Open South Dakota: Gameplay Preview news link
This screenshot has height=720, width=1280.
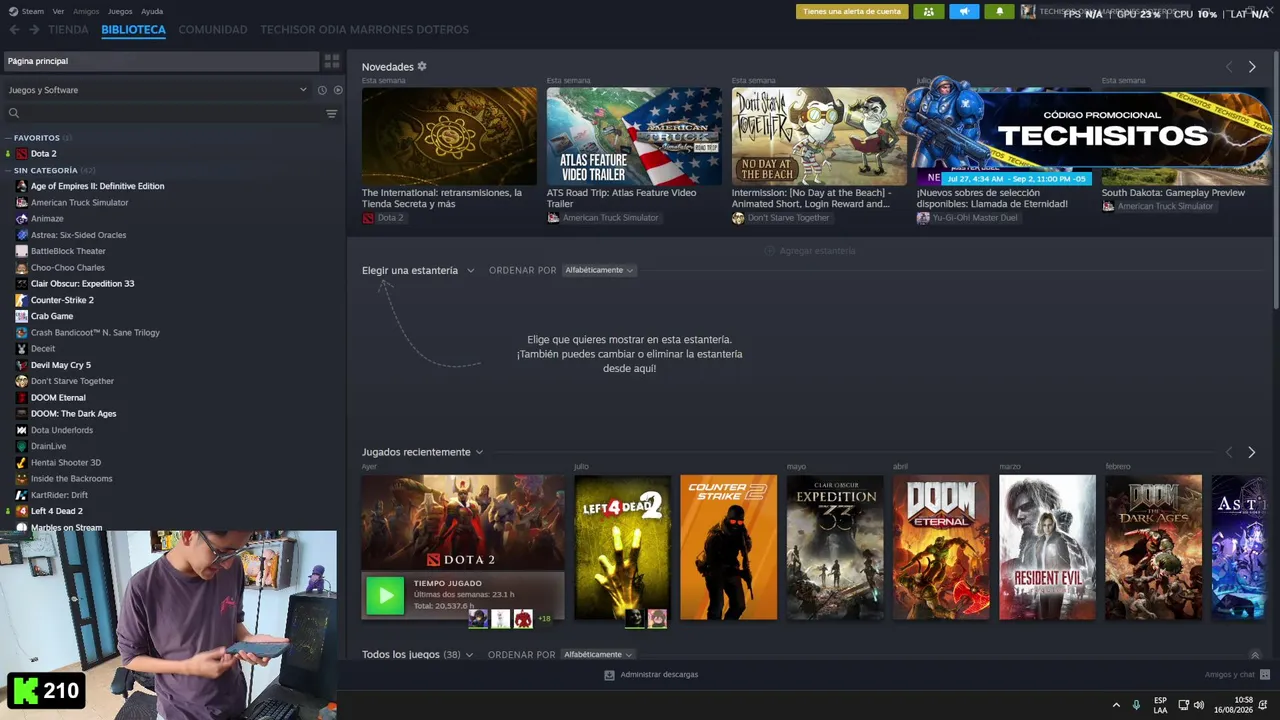click(x=1173, y=193)
